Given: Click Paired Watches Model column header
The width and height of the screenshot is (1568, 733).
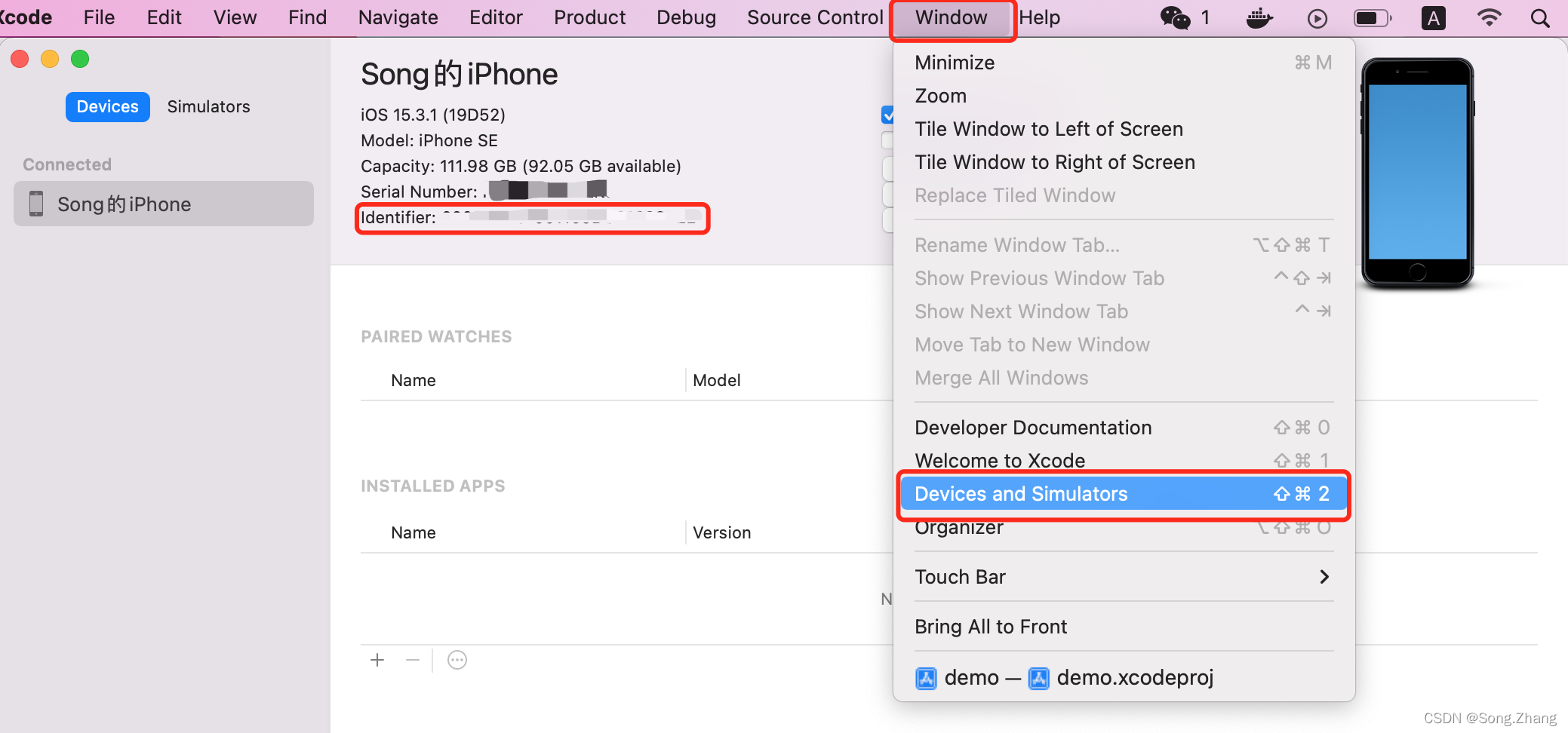Looking at the screenshot, I should (717, 380).
